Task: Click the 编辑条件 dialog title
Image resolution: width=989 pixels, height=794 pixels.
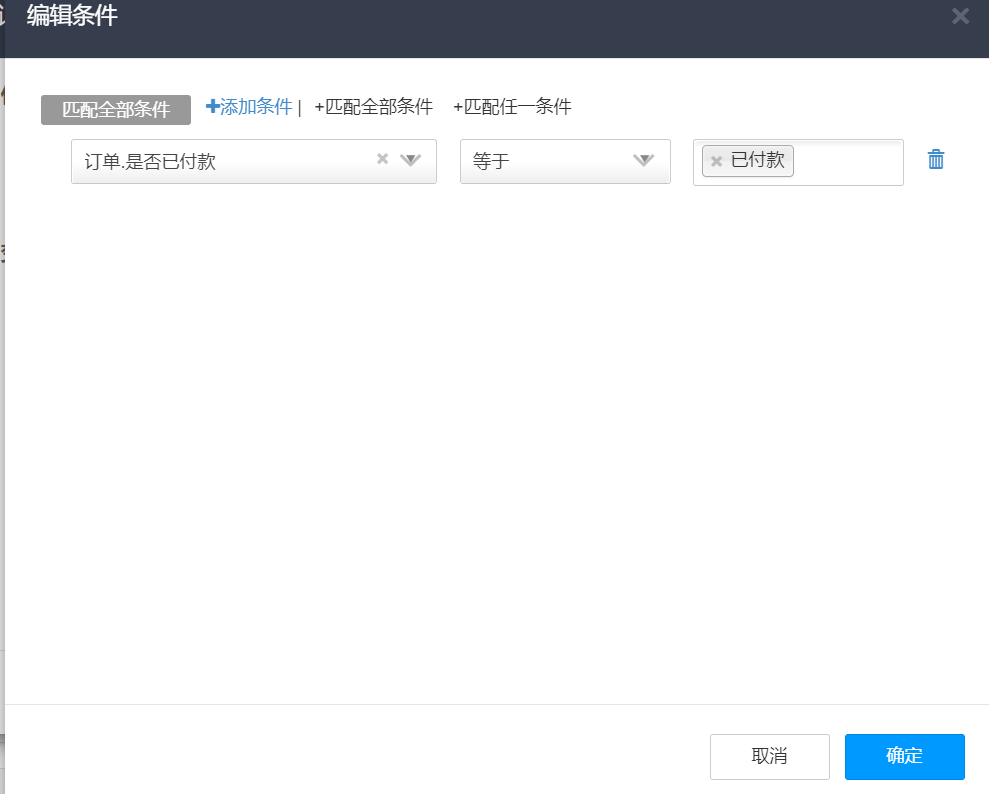Action: coord(72,15)
